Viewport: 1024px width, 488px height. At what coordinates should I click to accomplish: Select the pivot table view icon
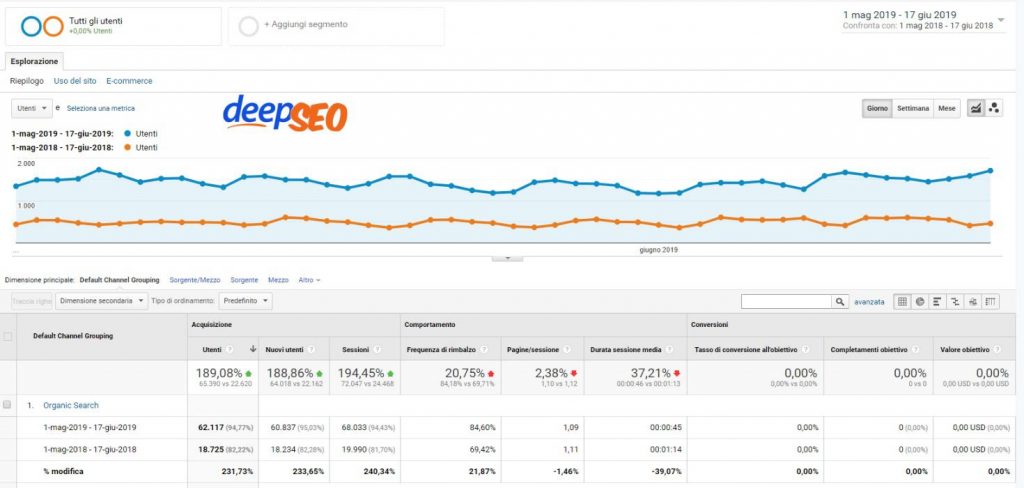(x=991, y=301)
